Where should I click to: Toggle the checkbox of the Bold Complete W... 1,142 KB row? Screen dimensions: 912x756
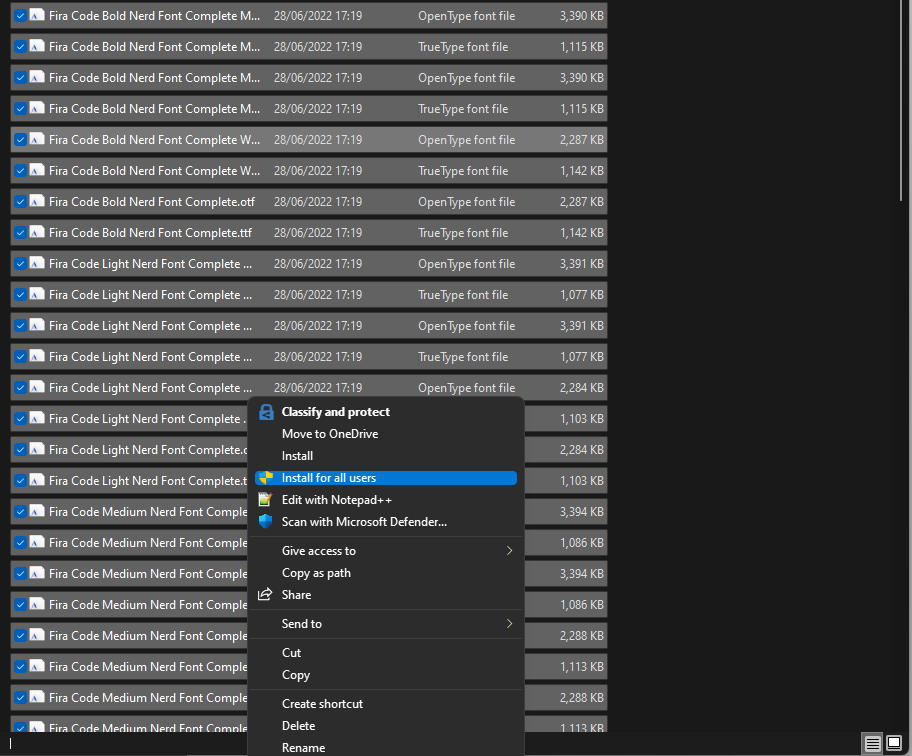(x=20, y=170)
